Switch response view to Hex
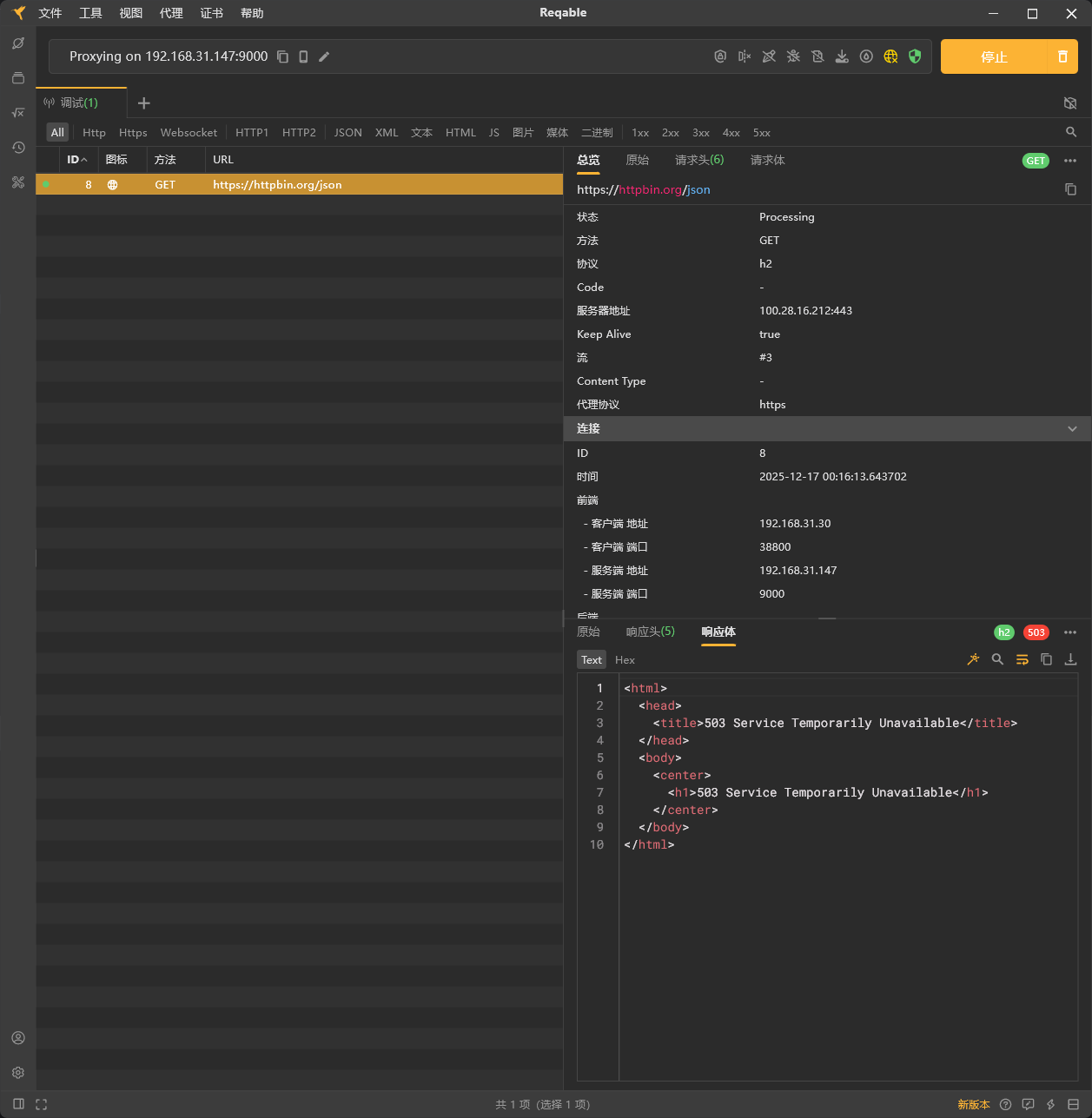This screenshot has height=1118, width=1092. coord(625,660)
